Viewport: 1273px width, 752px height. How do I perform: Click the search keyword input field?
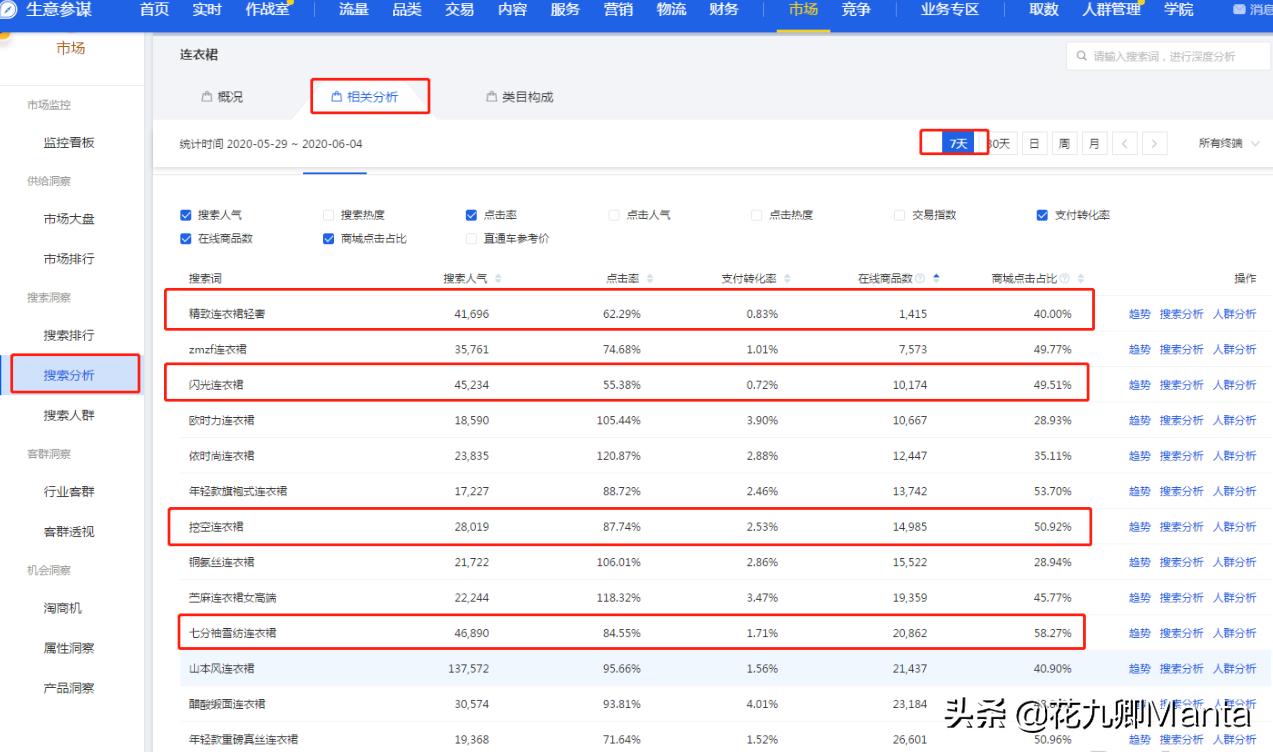coord(1165,57)
